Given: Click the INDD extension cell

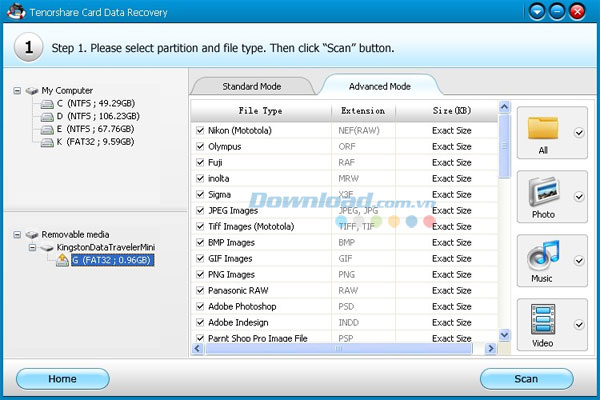Looking at the screenshot, I should tap(349, 323).
